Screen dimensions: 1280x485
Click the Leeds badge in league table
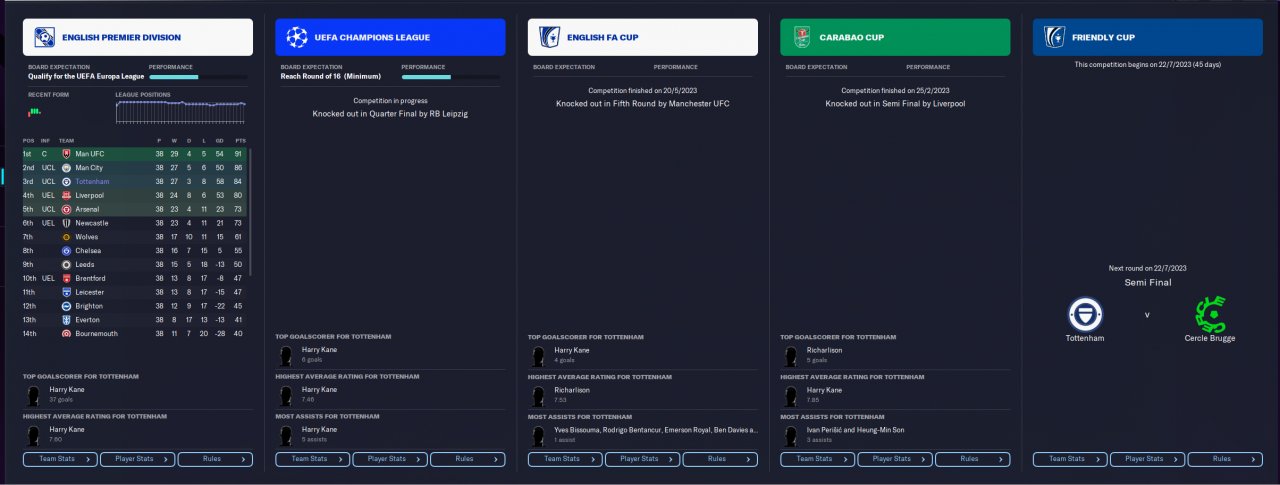(66, 264)
